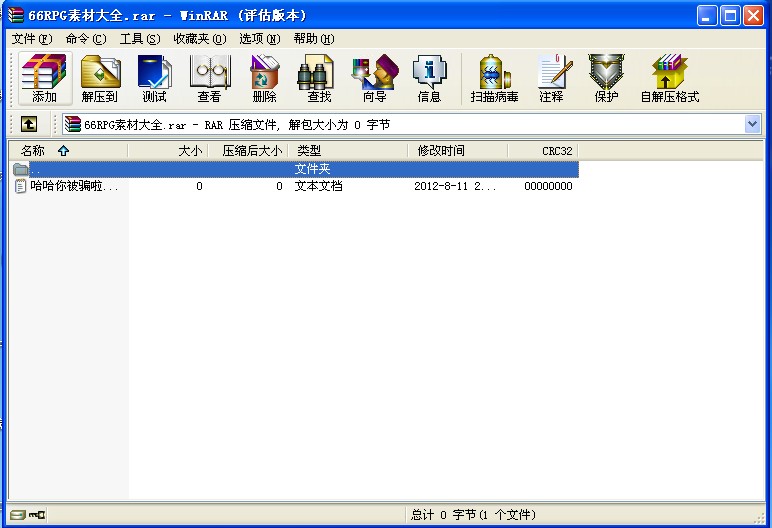Click the key password icon in status bar
The height and width of the screenshot is (528, 772).
pyautogui.click(x=37, y=515)
